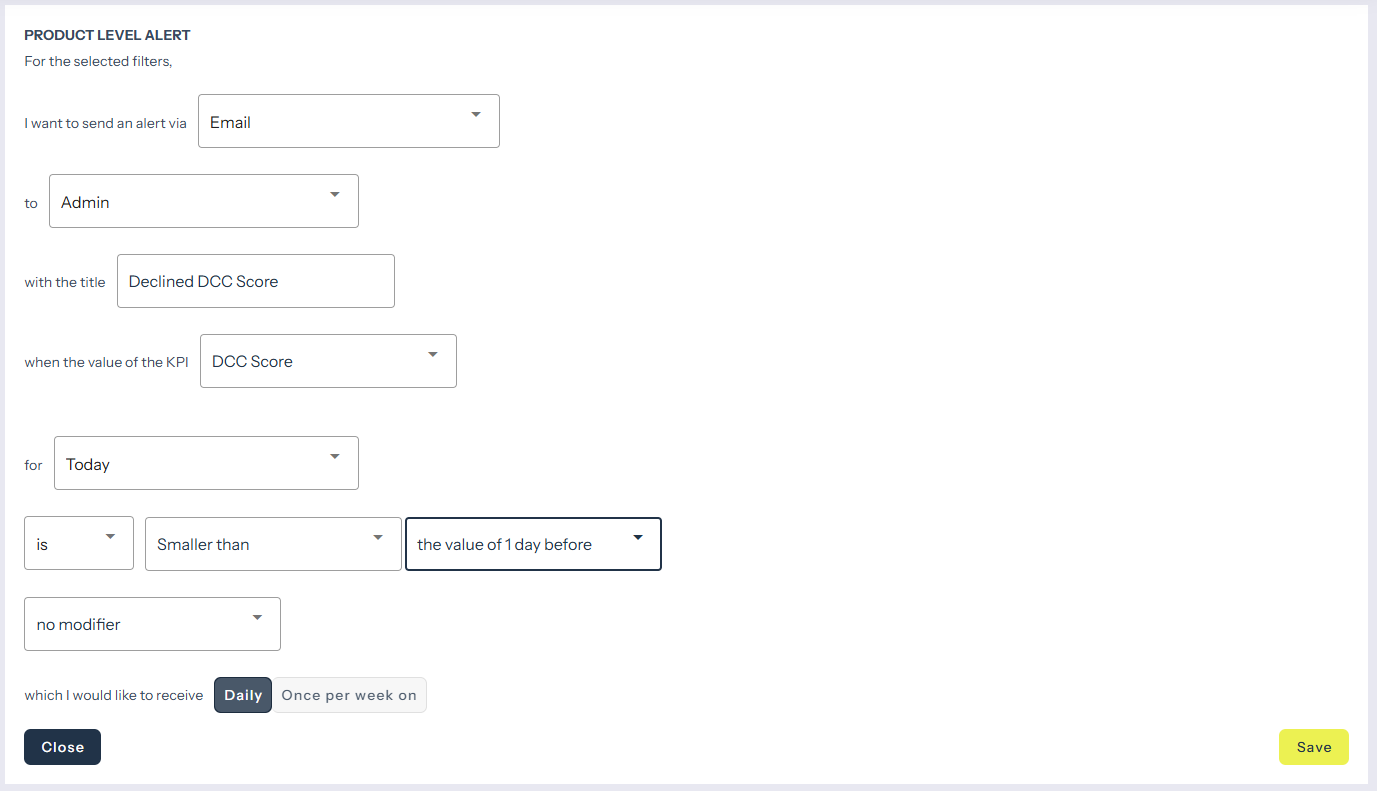This screenshot has width=1377, height=791.
Task: Click the arrow icon in the Today dropdown
Action: coord(335,456)
